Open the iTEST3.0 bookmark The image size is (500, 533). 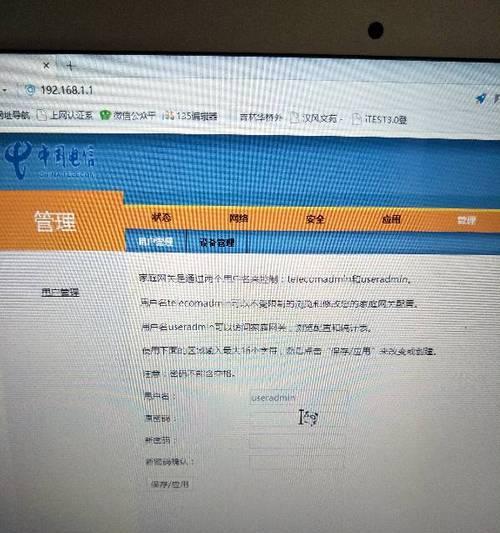[x=380, y=119]
